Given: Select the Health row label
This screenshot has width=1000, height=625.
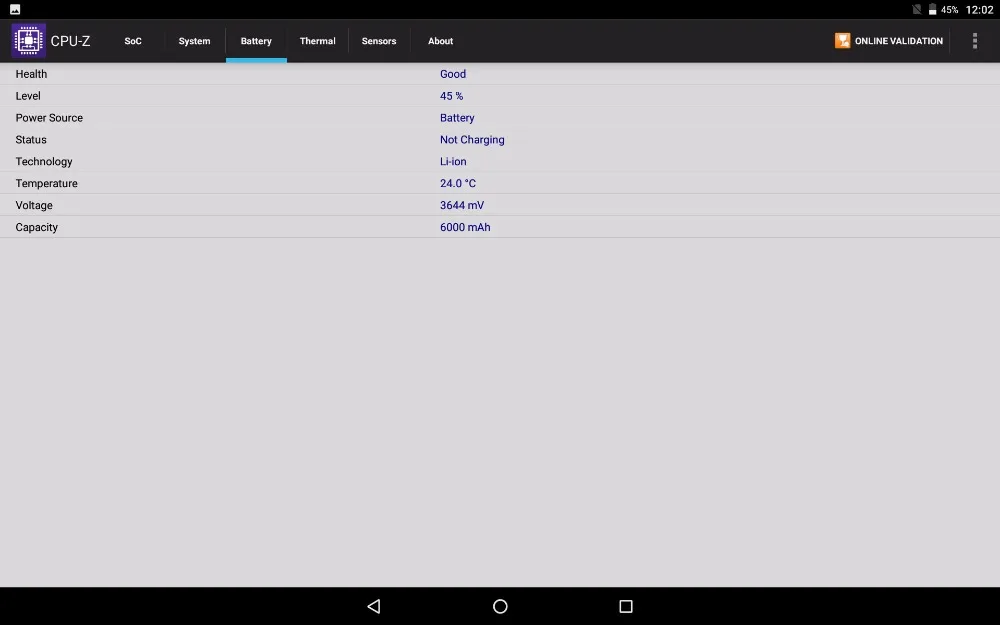Looking at the screenshot, I should pos(31,74).
